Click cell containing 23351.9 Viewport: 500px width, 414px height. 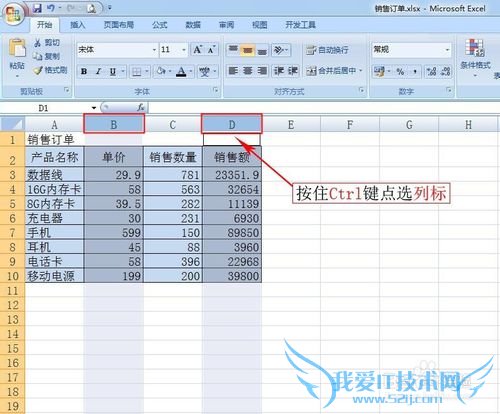click(x=232, y=175)
